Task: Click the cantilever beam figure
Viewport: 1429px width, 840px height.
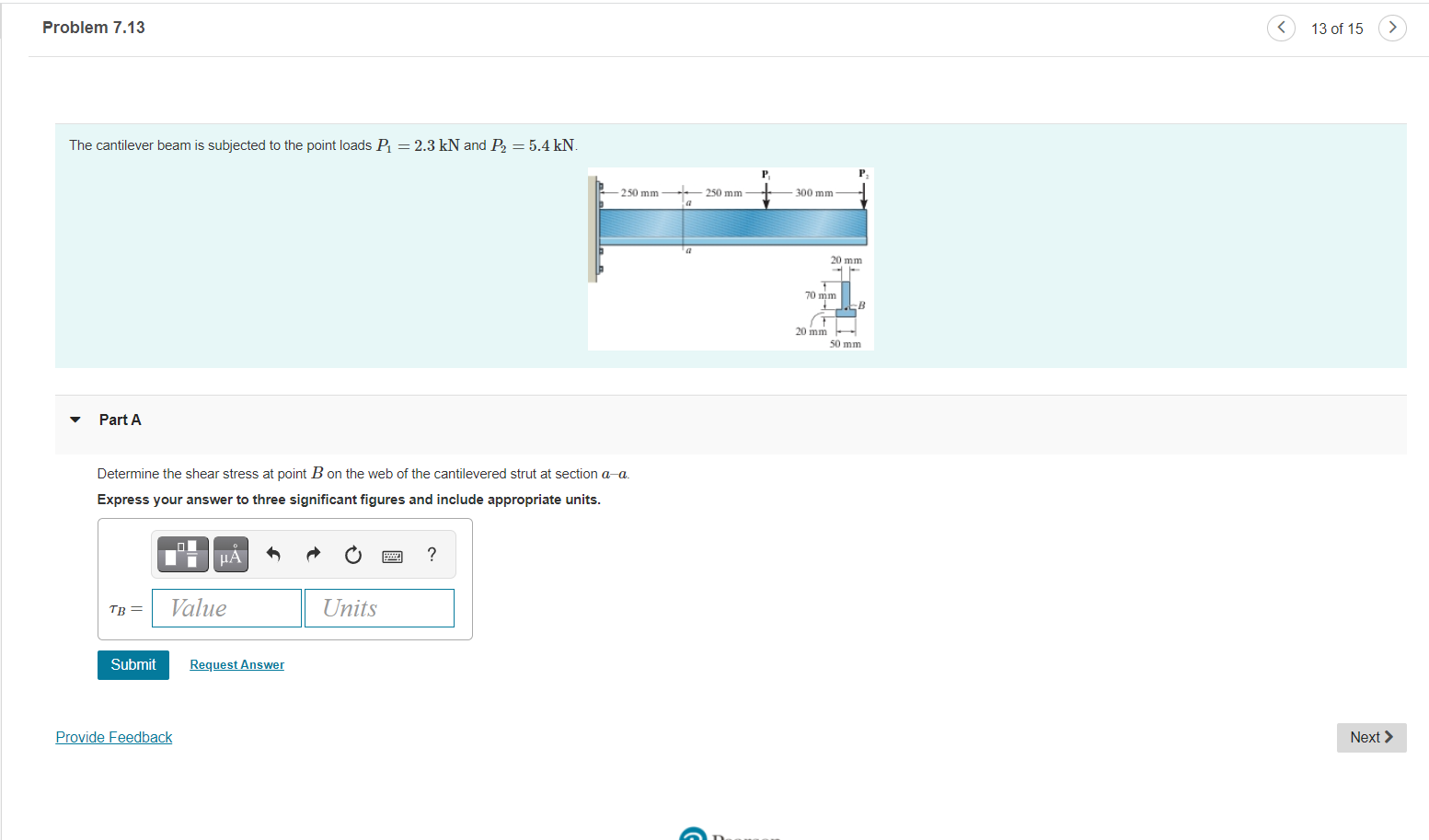Action: pyautogui.click(x=731, y=259)
